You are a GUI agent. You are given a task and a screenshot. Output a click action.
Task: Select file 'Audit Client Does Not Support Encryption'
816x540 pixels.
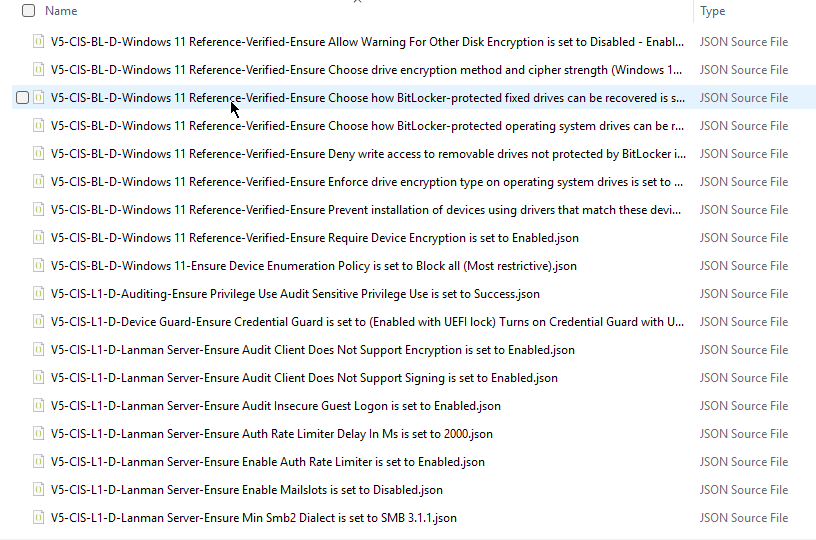click(x=313, y=350)
